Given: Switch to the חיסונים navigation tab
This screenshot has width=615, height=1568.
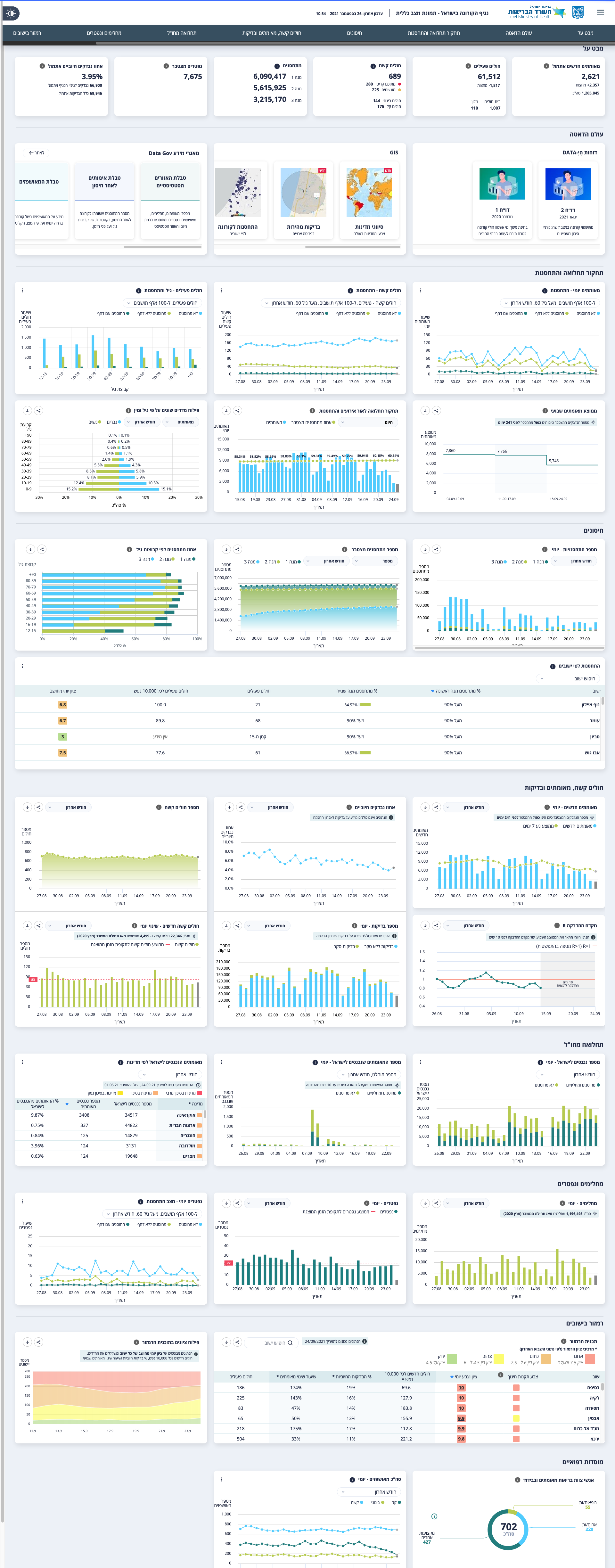Looking at the screenshot, I should tap(354, 33).
